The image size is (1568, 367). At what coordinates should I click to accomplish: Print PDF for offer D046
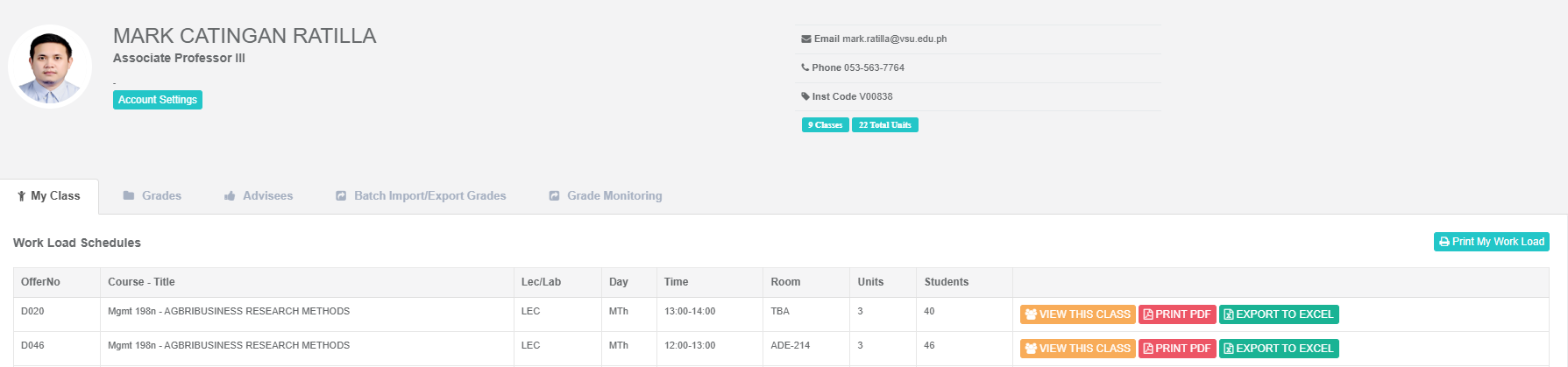point(1176,349)
